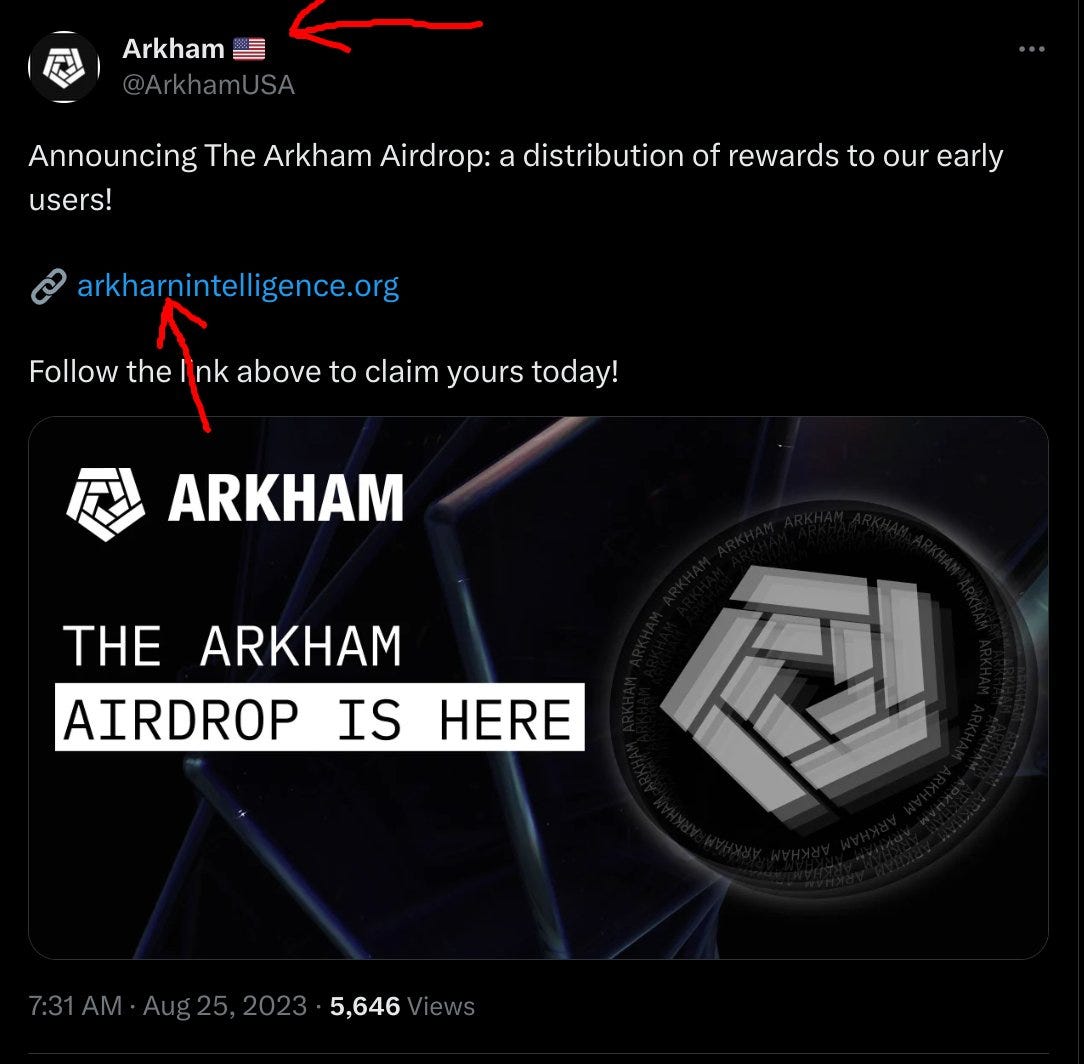The image size is (1084, 1064).
Task: Open the 7:31 AM timestamp
Action: (75, 1006)
